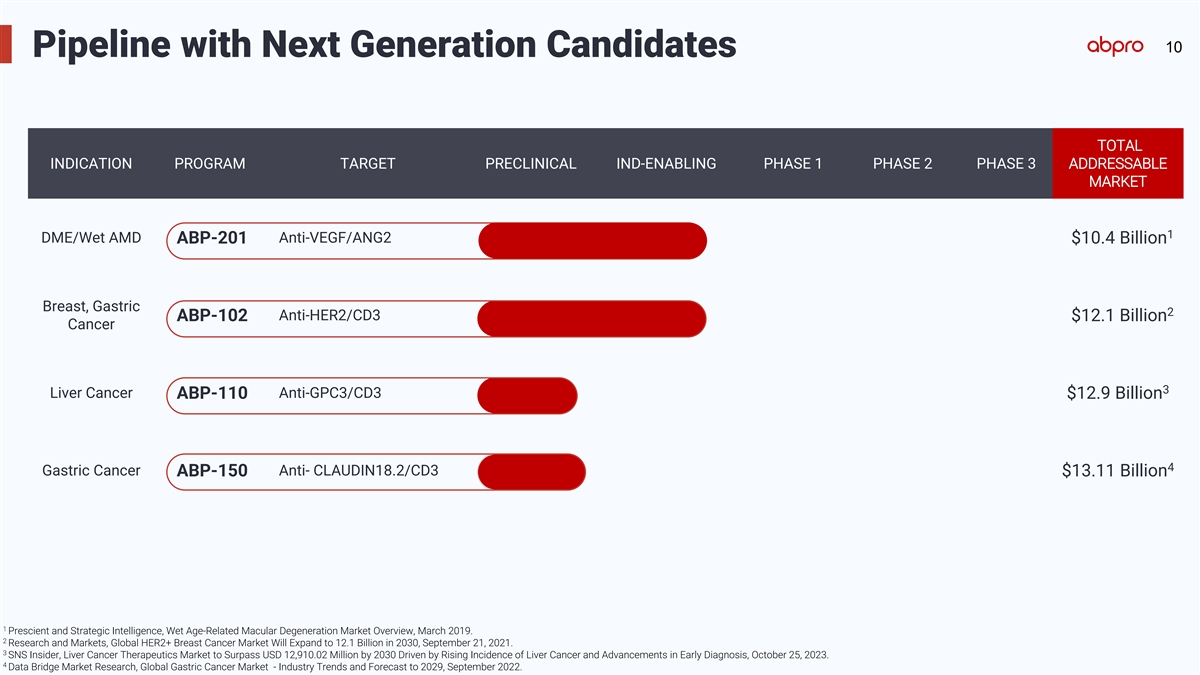
Task: Select the ABP-110 program label
Action: [211, 394]
